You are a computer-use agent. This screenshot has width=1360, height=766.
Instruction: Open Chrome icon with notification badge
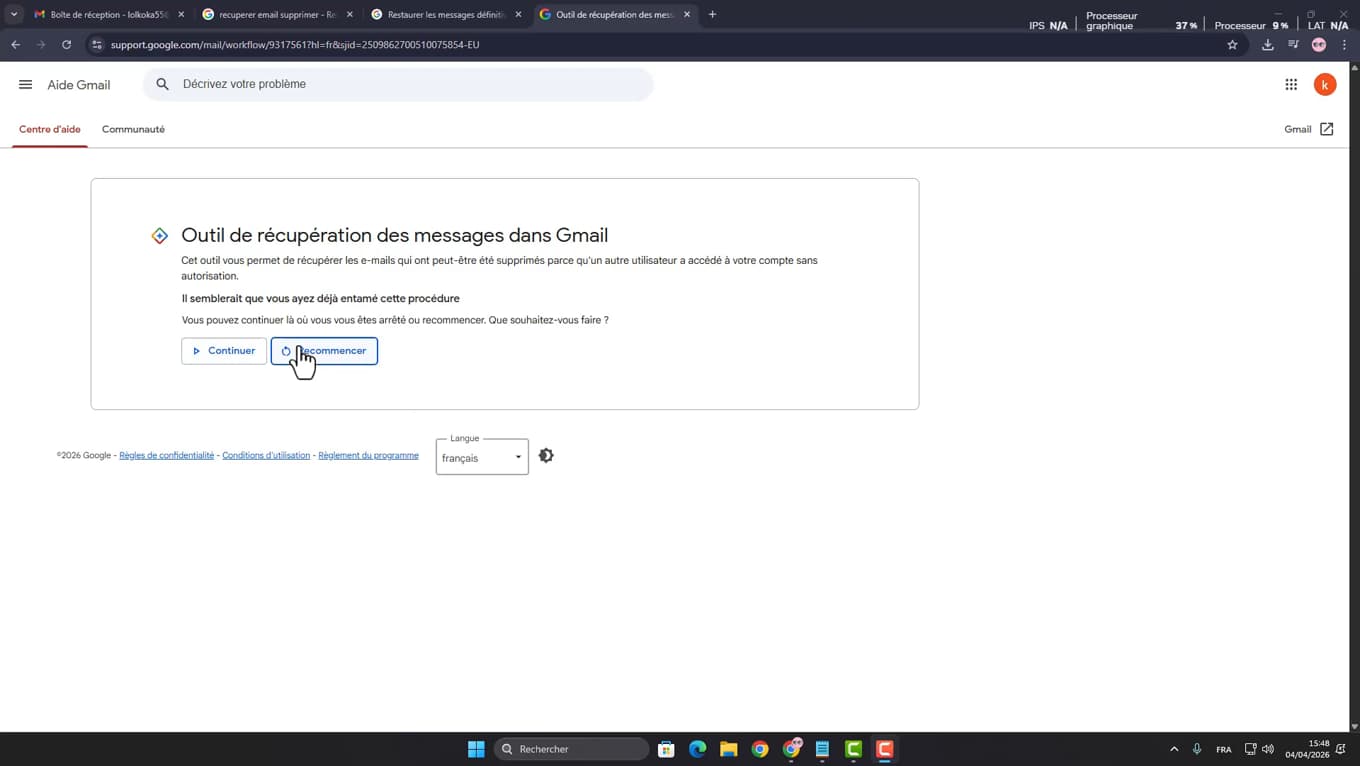(x=791, y=749)
